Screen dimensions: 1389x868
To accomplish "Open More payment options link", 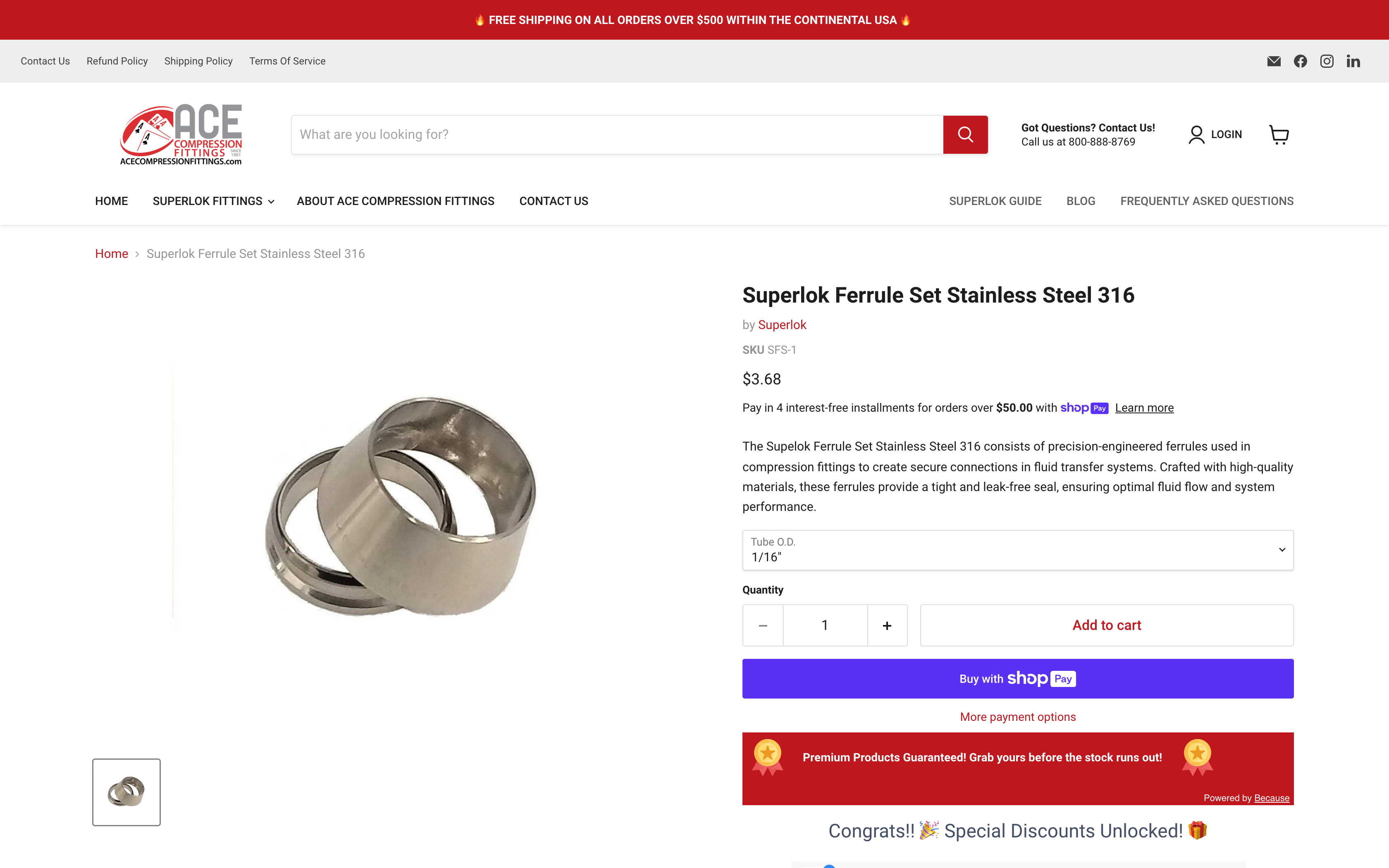I will [1017, 717].
